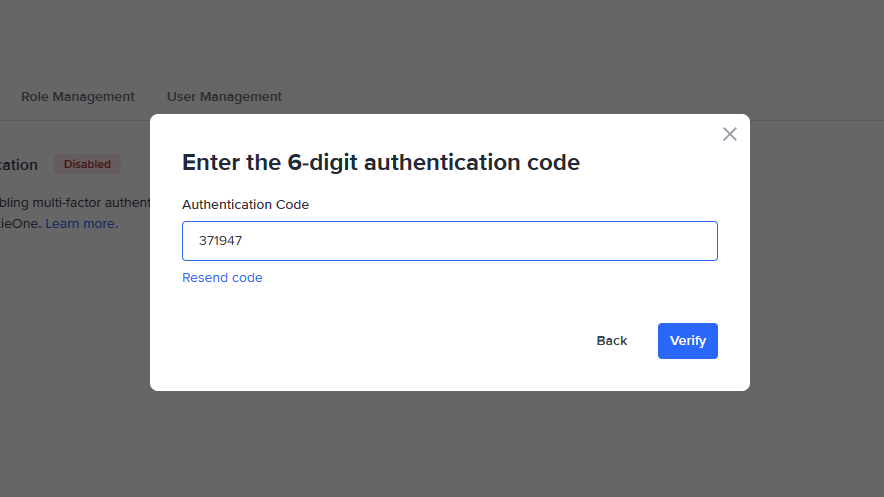Click the text fragment "ieOne." before Learn more
The image size is (884, 497).
pyautogui.click(x=20, y=224)
